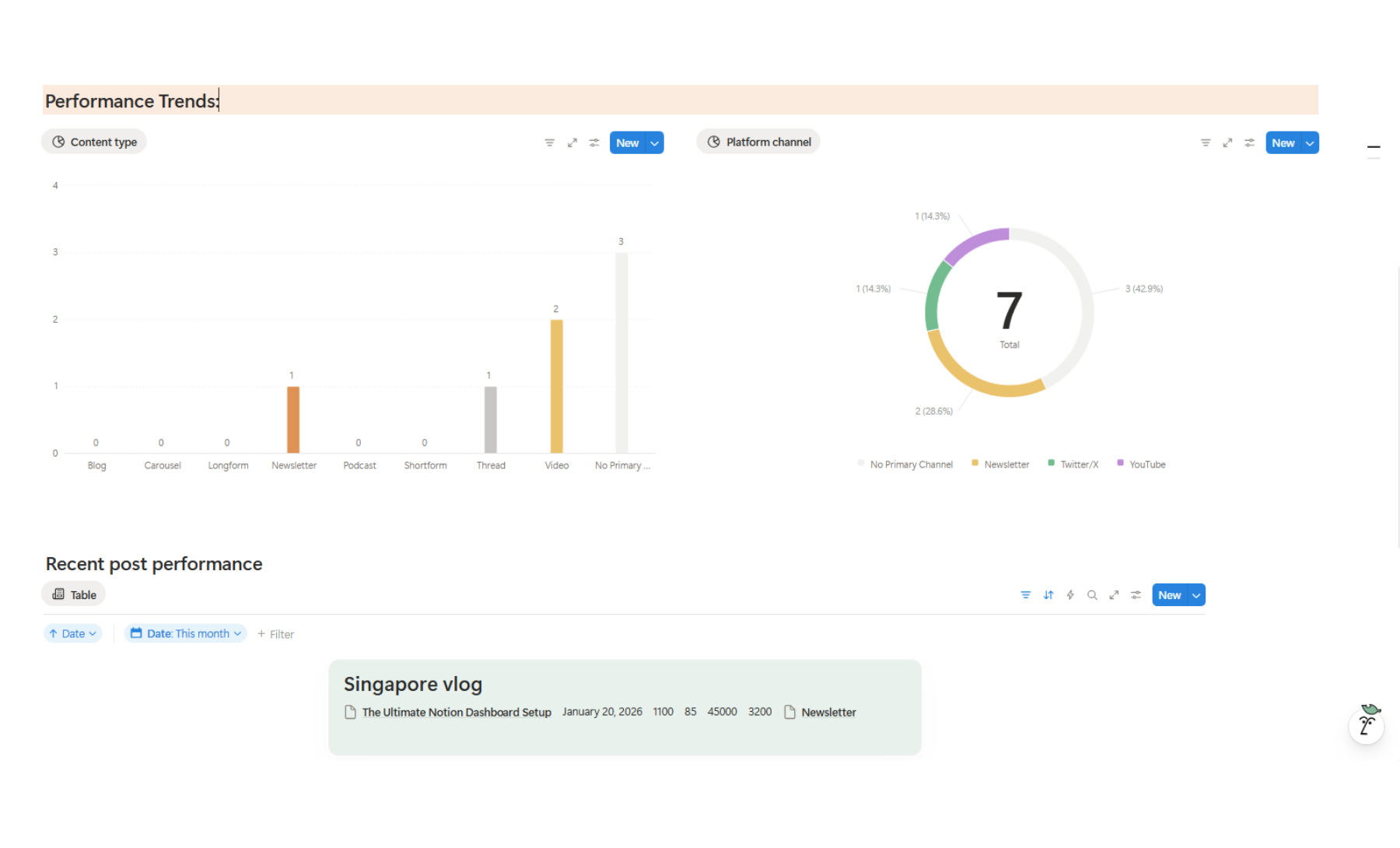The height and width of the screenshot is (848, 1400).
Task: Click page icon beside Newsletter relation
Action: tap(790, 713)
